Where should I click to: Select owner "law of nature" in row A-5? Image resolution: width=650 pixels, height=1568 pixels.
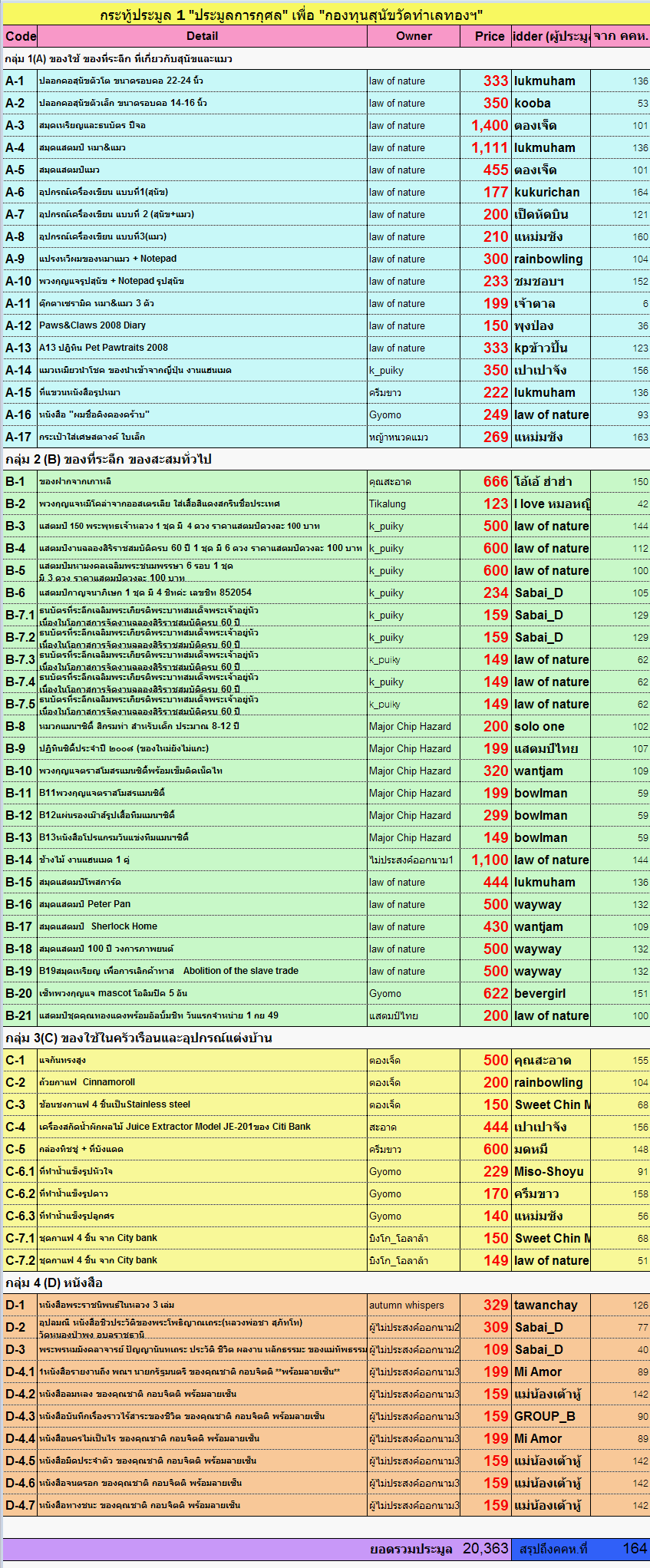pyautogui.click(x=397, y=170)
